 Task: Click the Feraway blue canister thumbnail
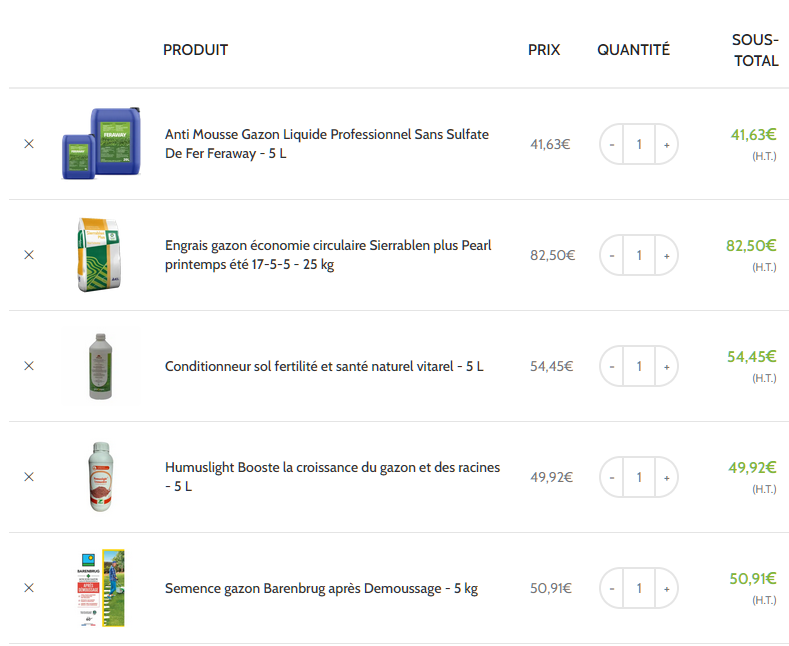101,143
